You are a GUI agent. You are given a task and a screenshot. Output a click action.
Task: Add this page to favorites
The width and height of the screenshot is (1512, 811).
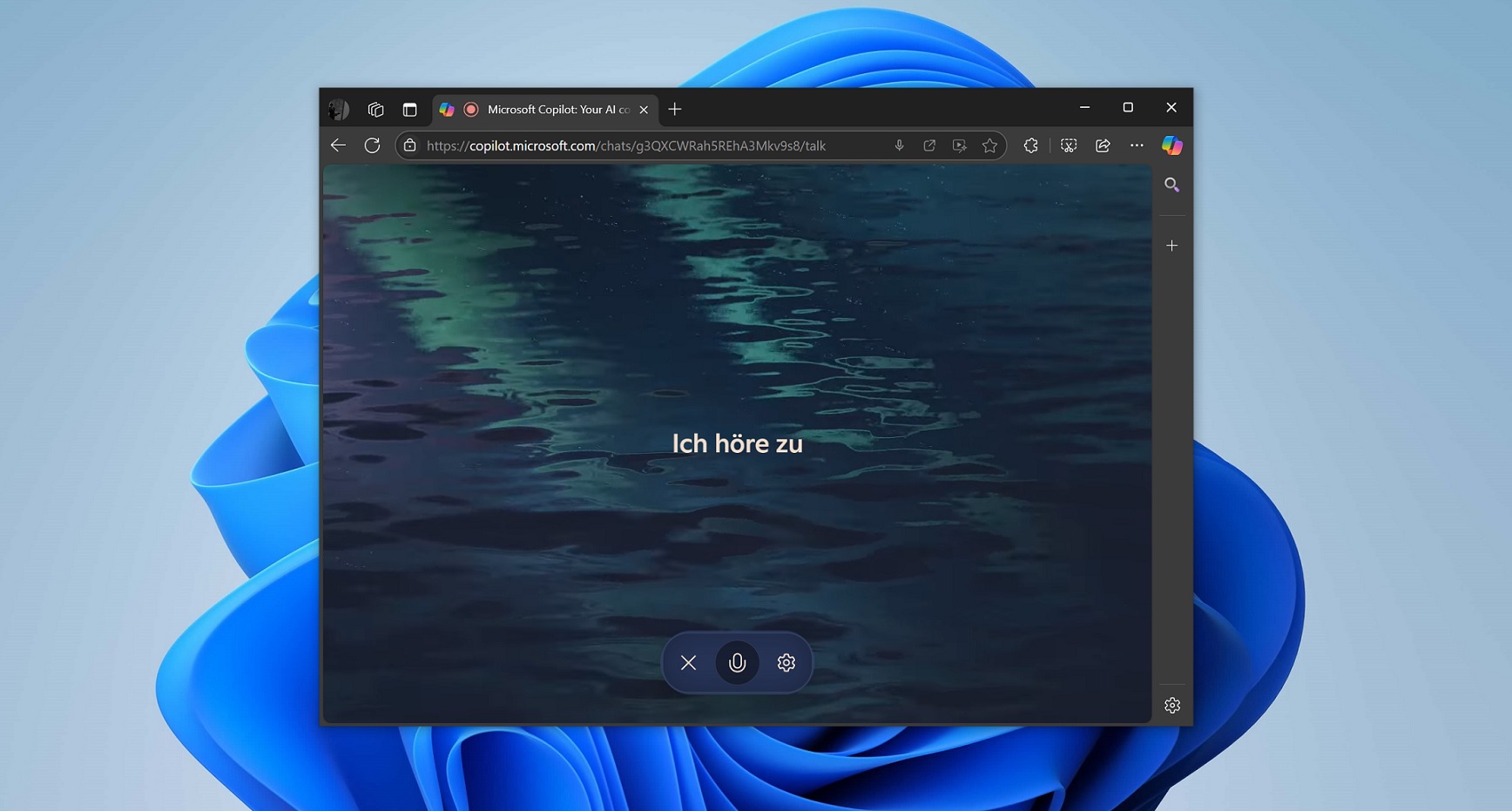click(989, 145)
